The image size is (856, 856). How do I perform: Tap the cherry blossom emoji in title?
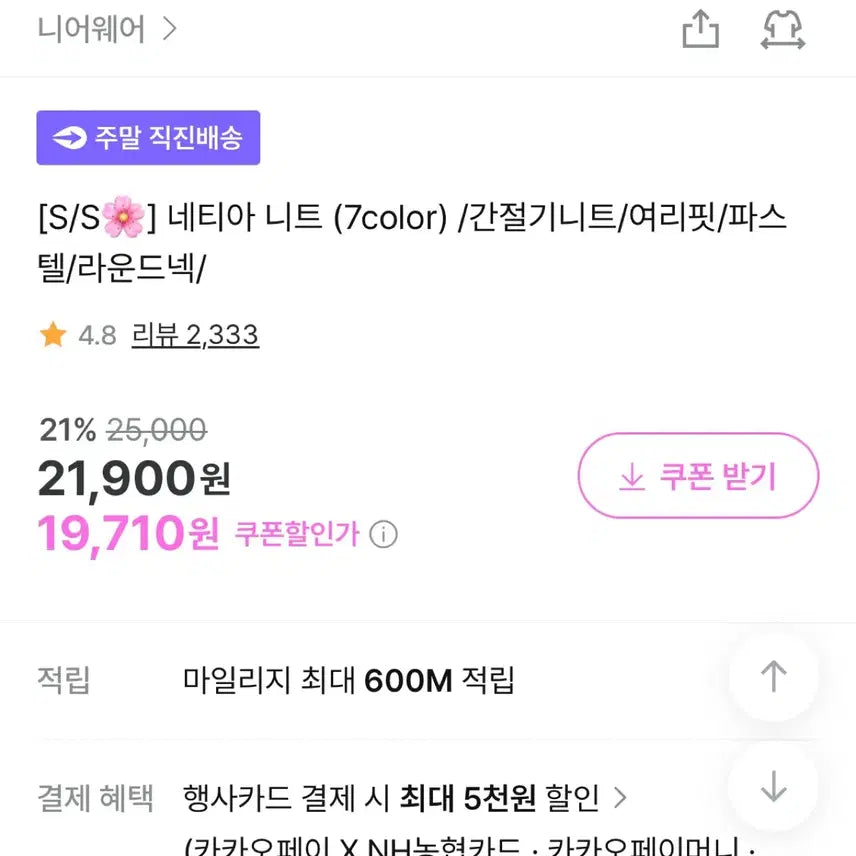click(x=123, y=216)
